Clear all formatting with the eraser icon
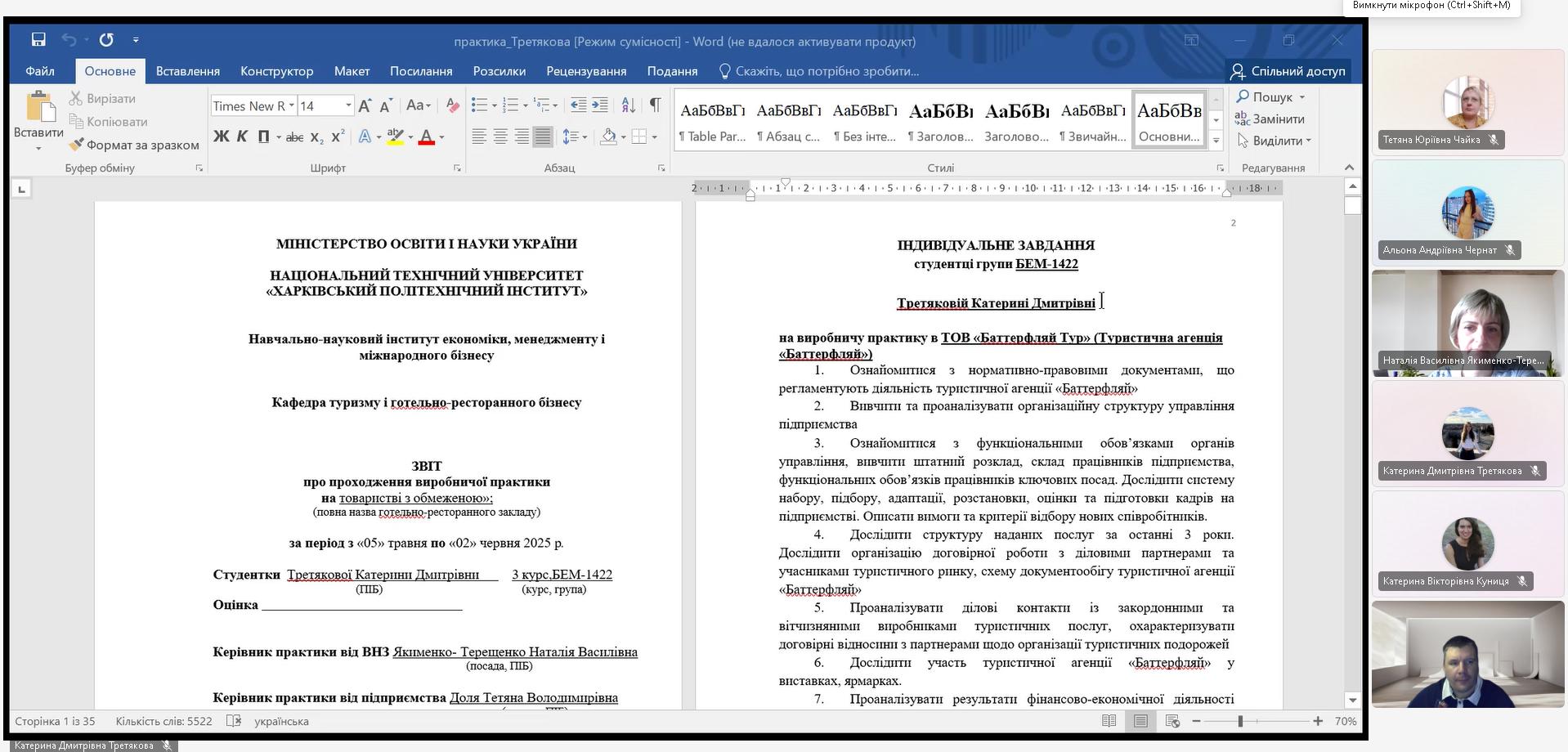The width and height of the screenshot is (1568, 752). coord(452,105)
